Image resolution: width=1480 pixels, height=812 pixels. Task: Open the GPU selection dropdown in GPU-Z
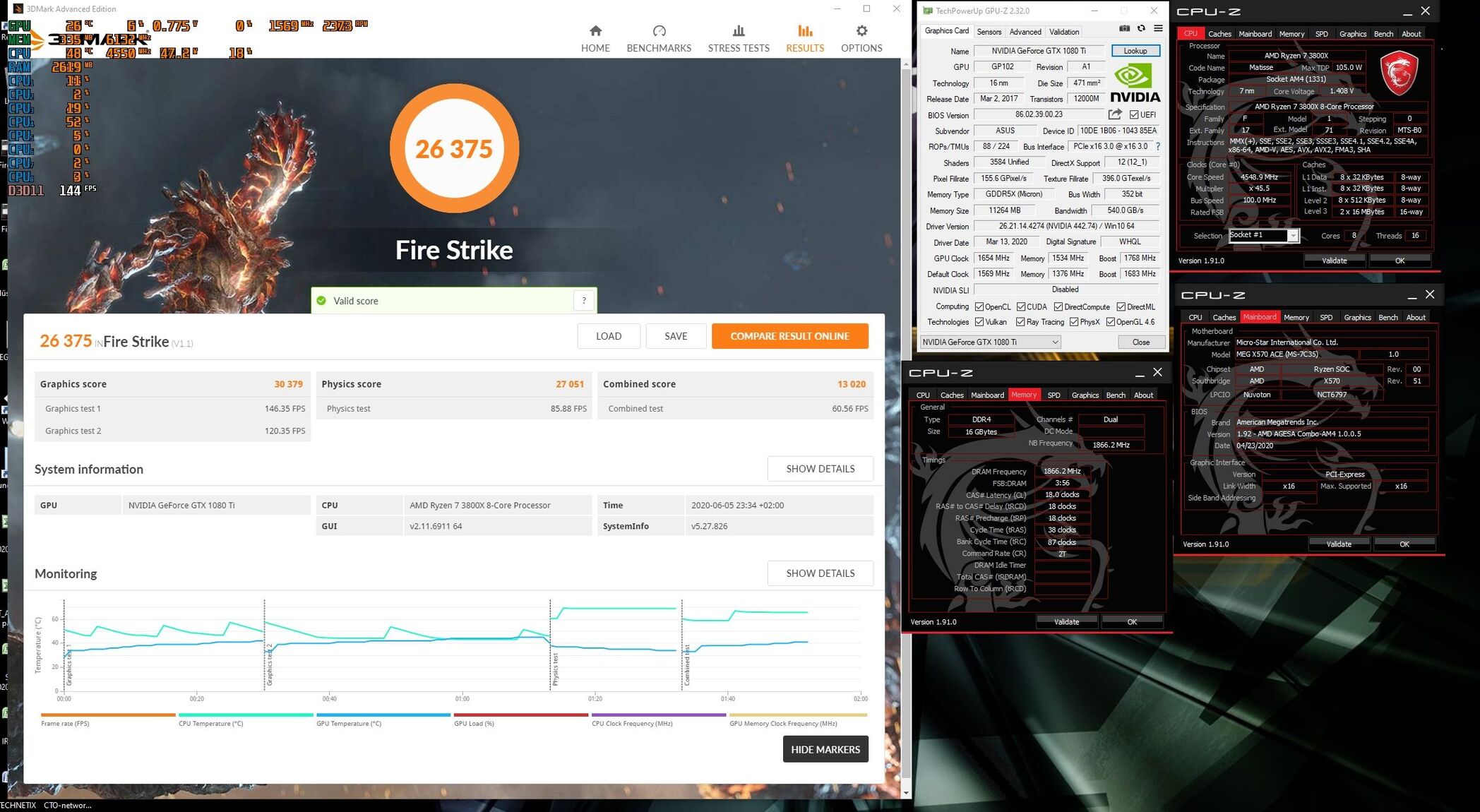[x=990, y=342]
